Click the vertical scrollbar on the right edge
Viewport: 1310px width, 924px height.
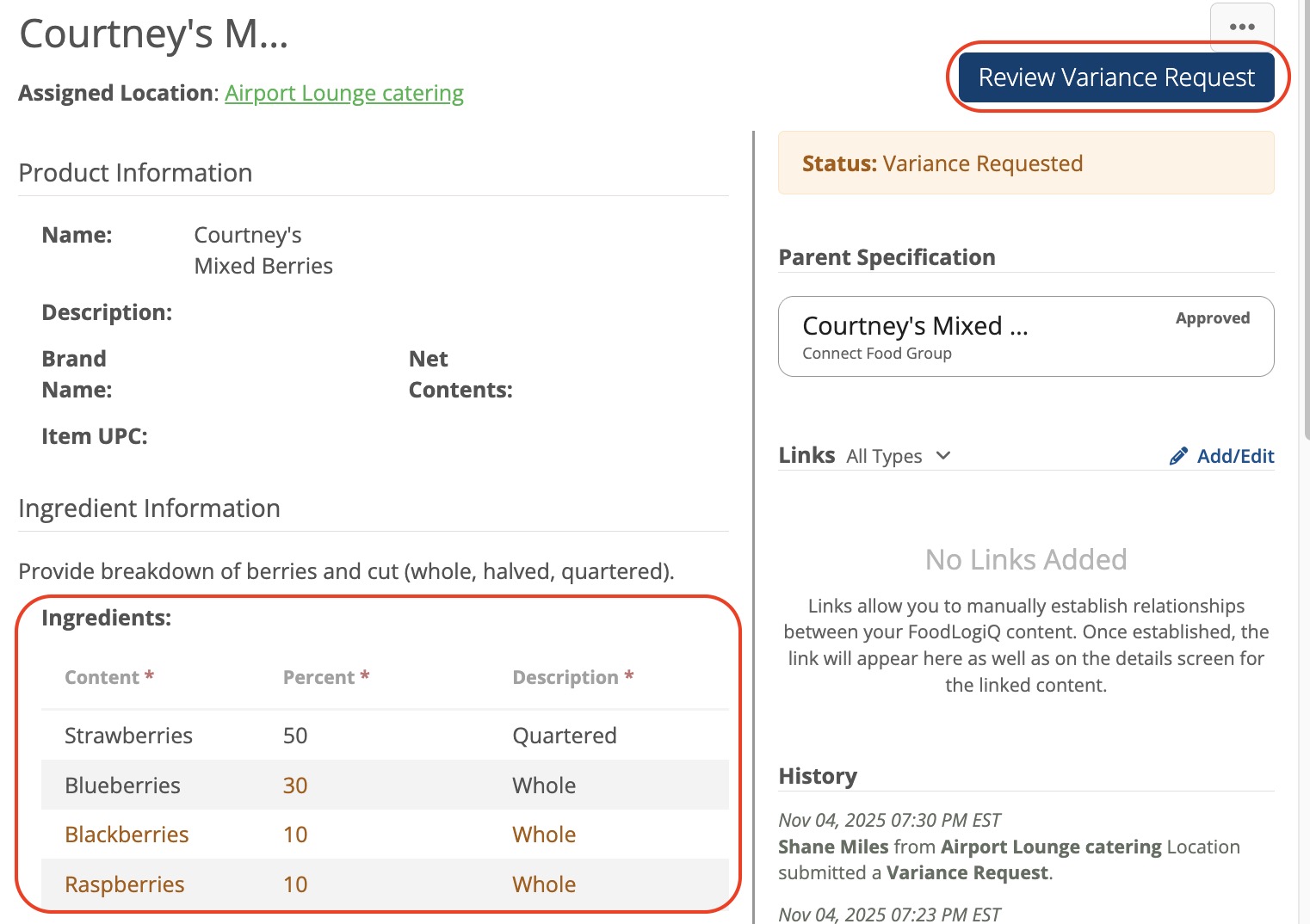(1304, 258)
